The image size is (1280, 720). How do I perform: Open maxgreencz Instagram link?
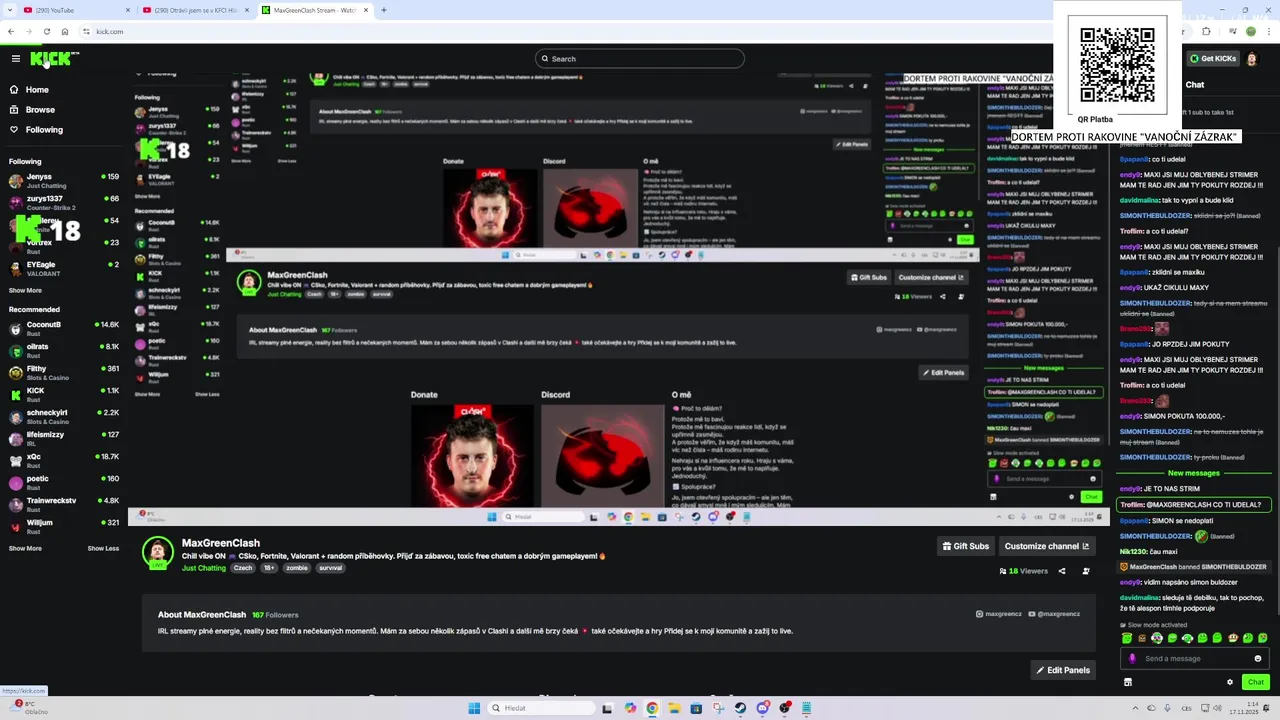998,614
